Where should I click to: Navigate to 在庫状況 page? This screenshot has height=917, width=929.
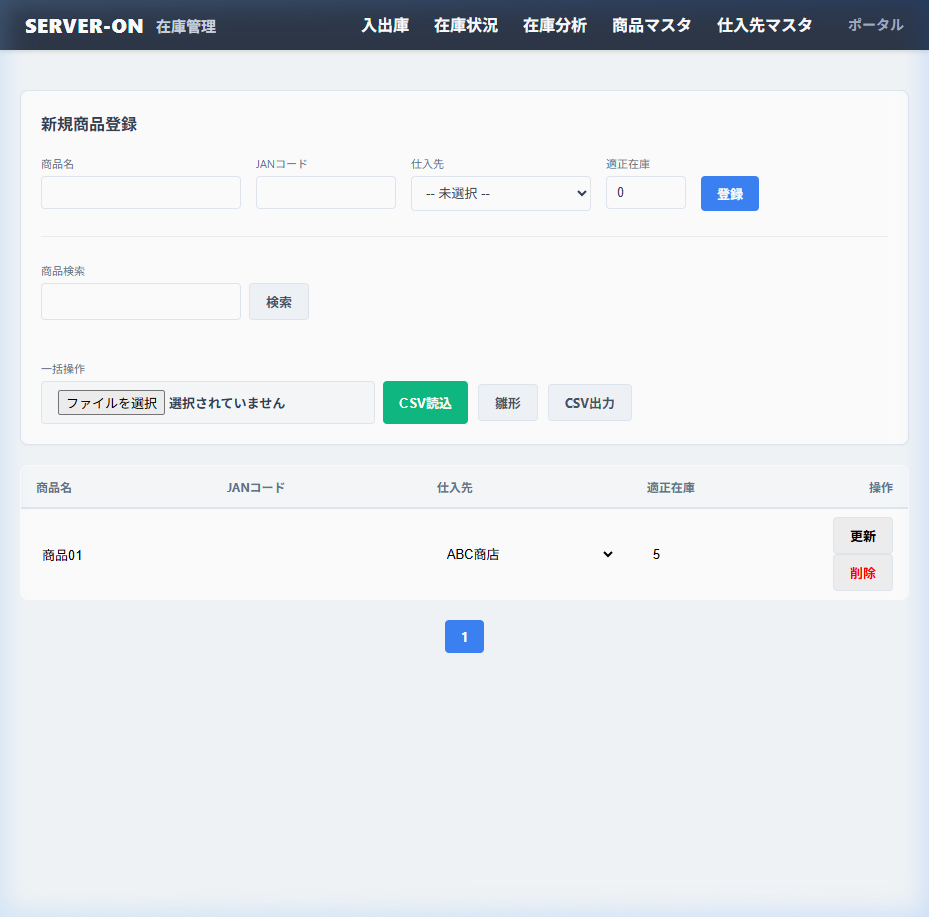466,25
